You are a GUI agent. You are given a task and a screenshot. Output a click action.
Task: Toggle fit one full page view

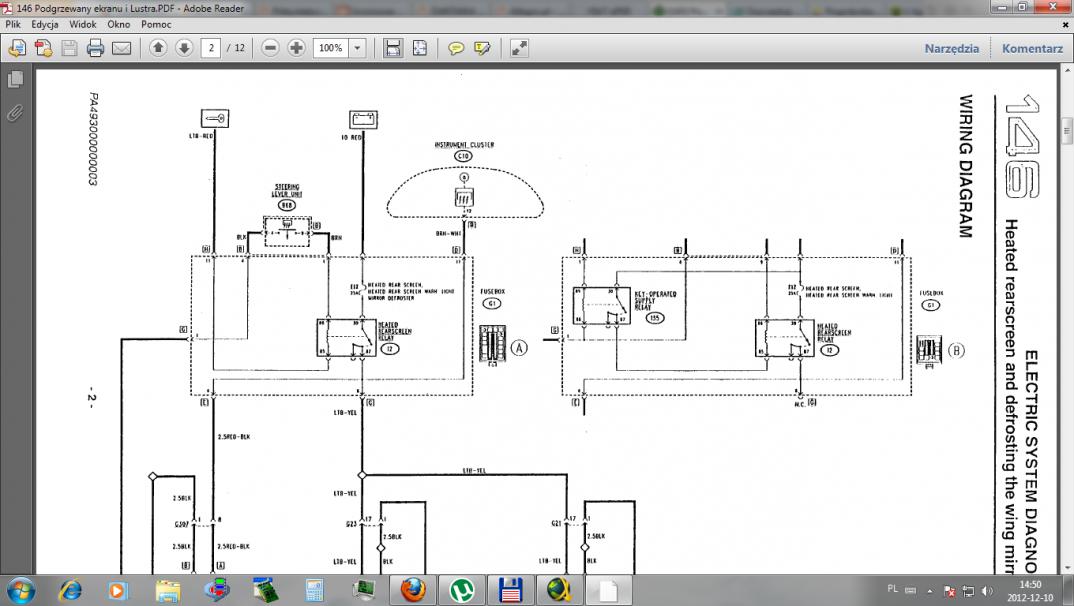(x=419, y=48)
